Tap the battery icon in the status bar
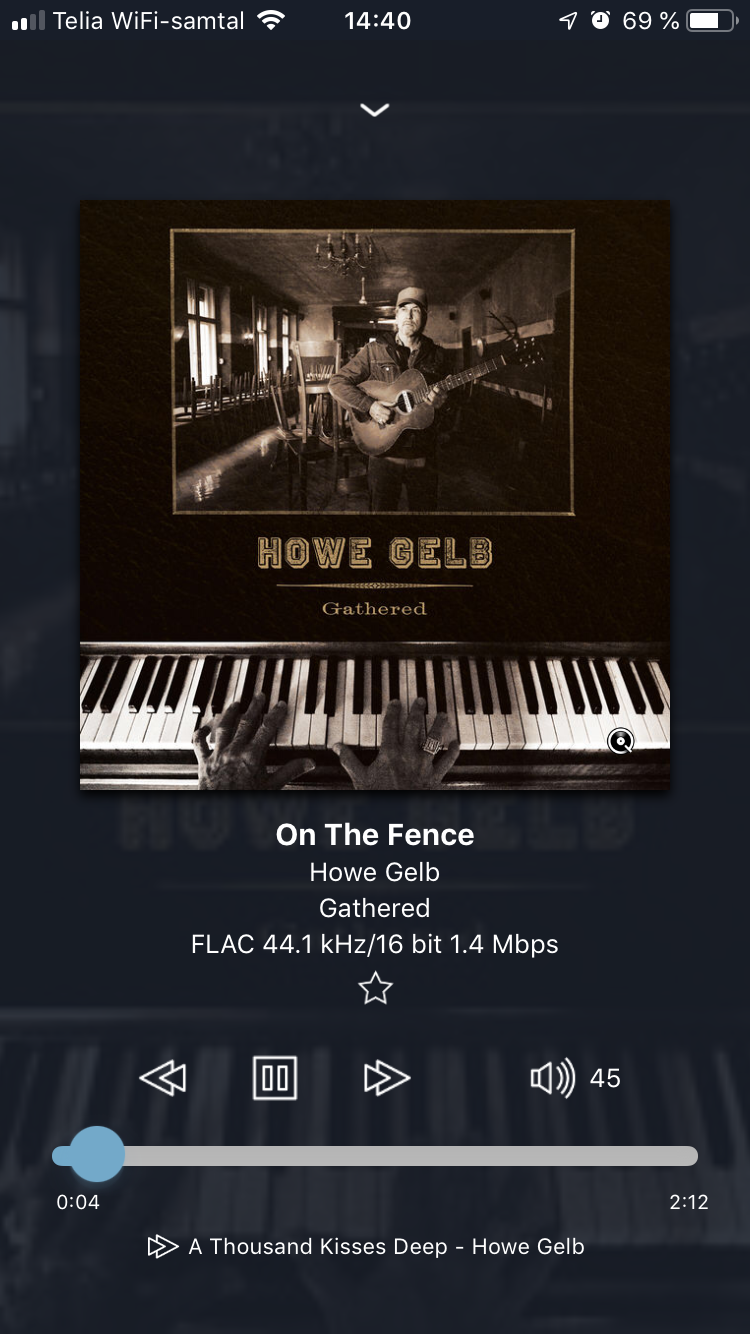 tap(712, 21)
